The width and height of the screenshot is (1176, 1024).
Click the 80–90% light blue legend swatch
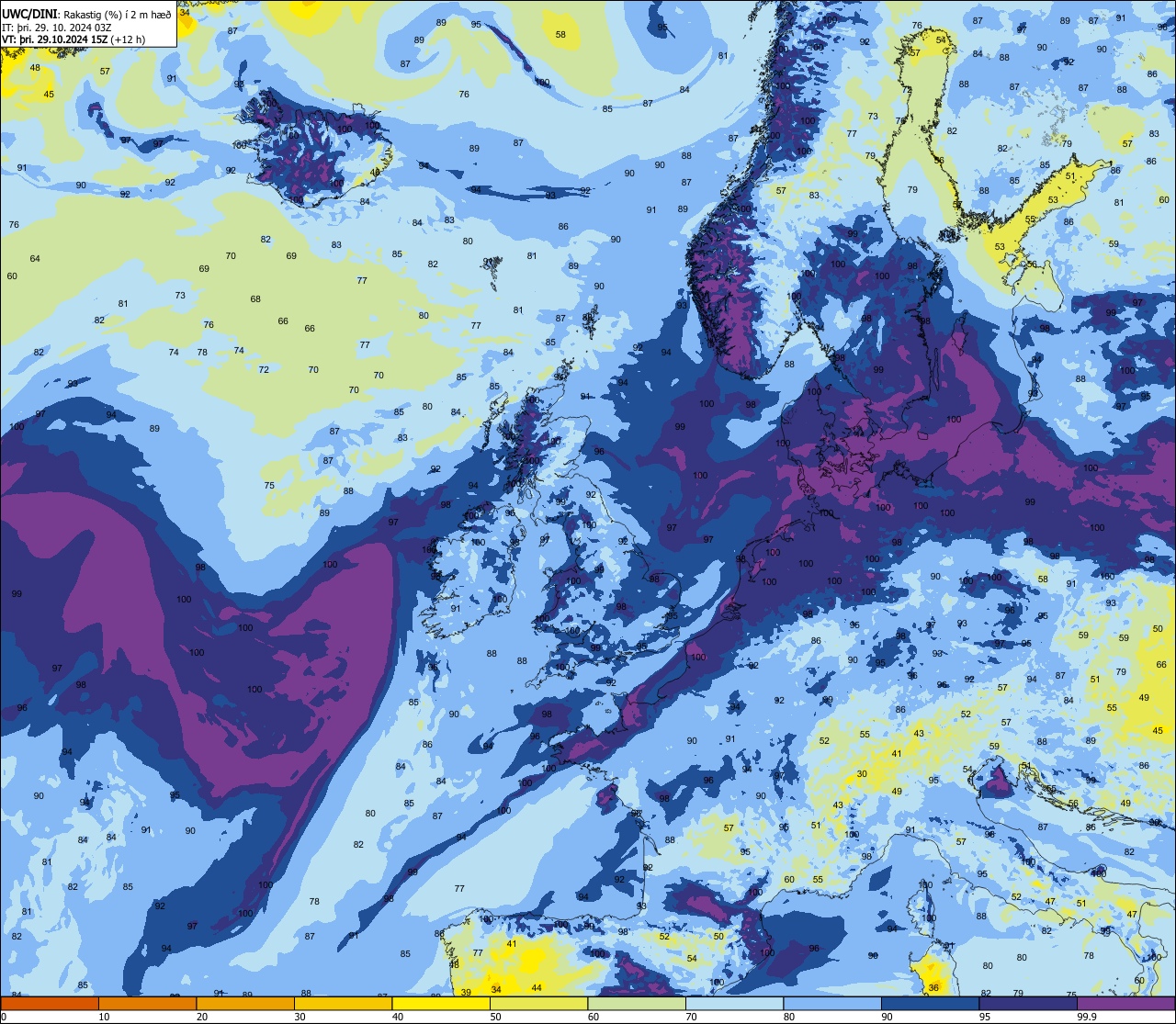(832, 1003)
